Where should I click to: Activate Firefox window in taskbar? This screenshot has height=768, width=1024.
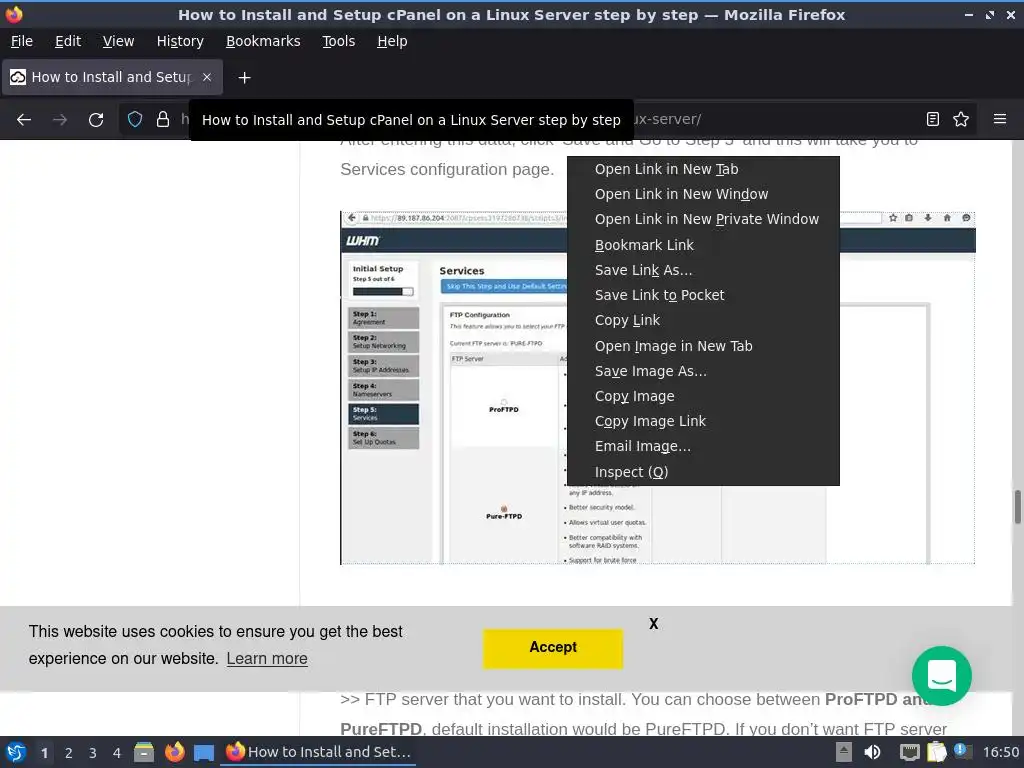(x=318, y=752)
